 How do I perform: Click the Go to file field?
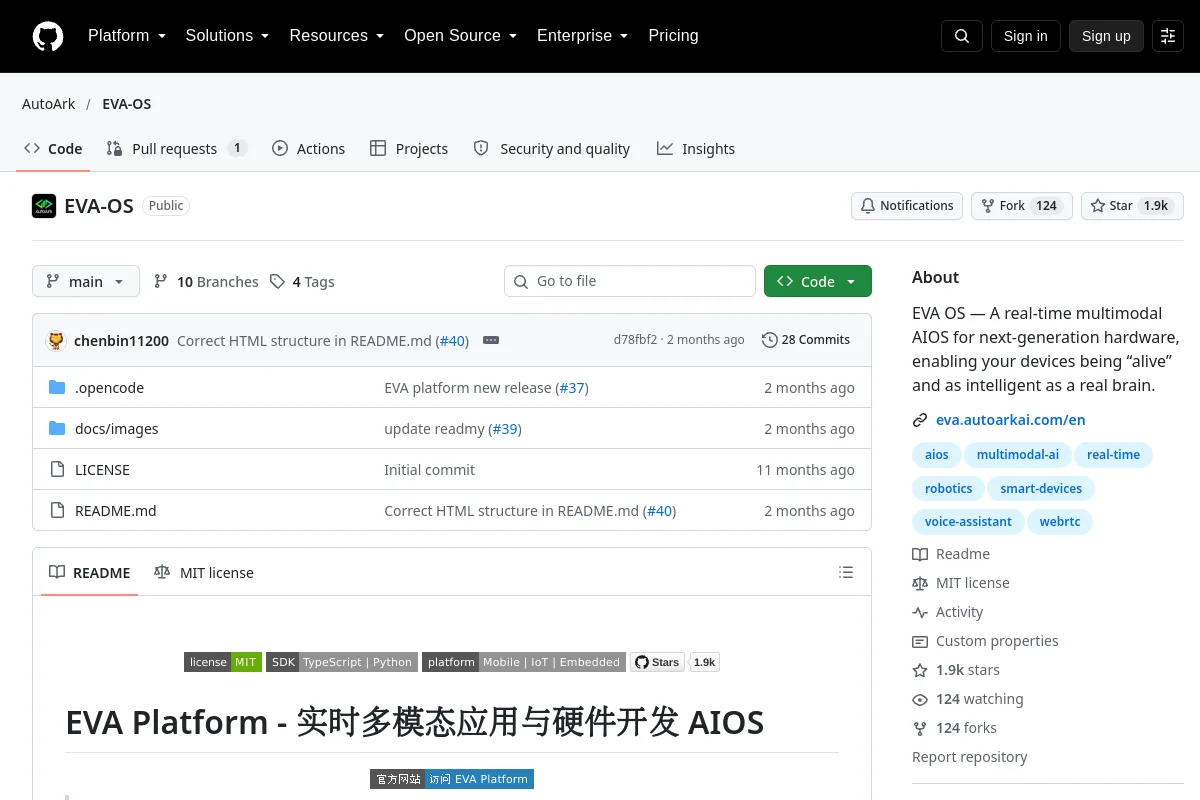pos(630,282)
